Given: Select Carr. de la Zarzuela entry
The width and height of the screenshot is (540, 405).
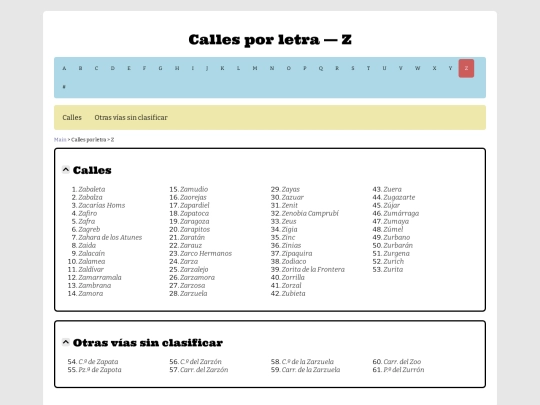Looking at the screenshot, I should tap(311, 370).
